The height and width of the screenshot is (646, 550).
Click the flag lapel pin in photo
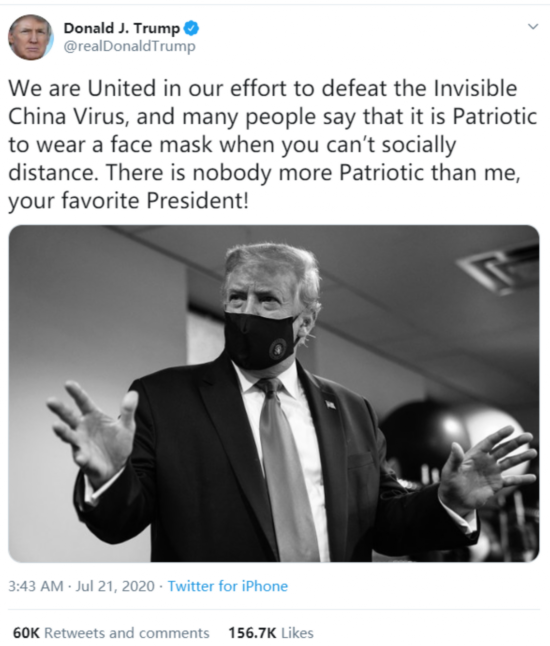pos(330,405)
